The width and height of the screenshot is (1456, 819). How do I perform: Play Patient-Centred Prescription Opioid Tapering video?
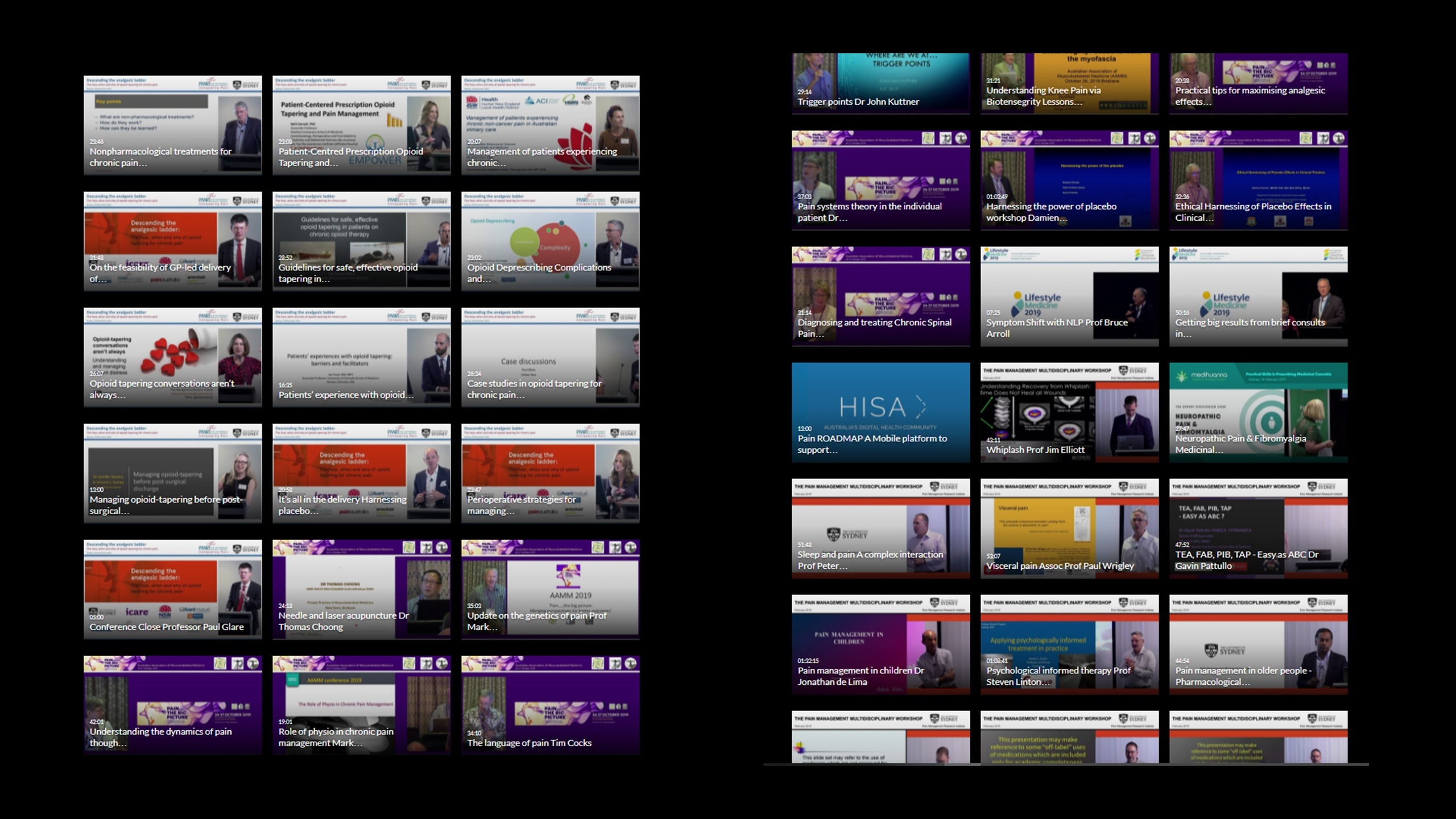361,125
